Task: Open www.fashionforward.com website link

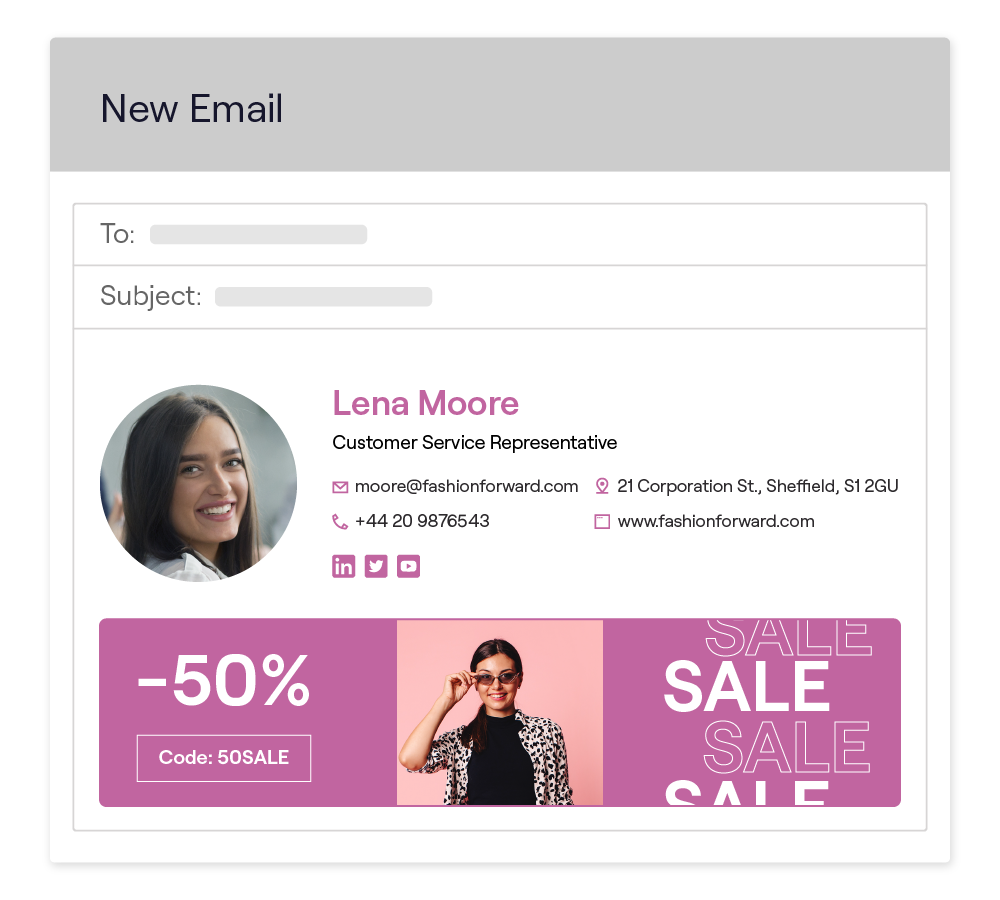Action: pyautogui.click(x=716, y=521)
